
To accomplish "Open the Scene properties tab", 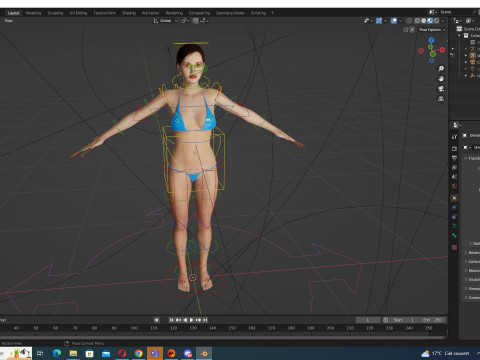I will tap(454, 177).
